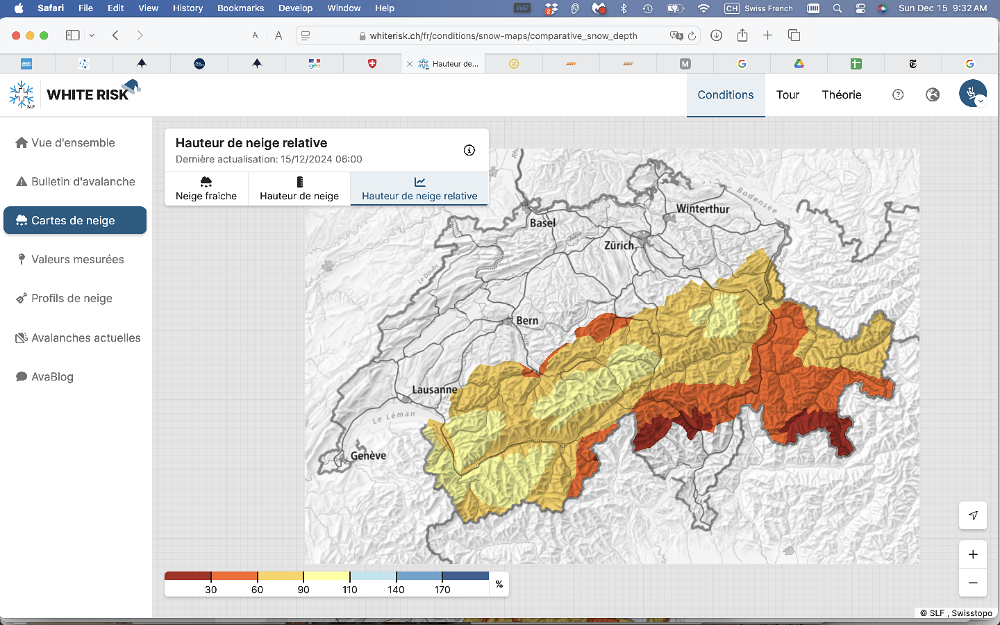Click the globe language icon
1000x625 pixels.
coord(933,95)
